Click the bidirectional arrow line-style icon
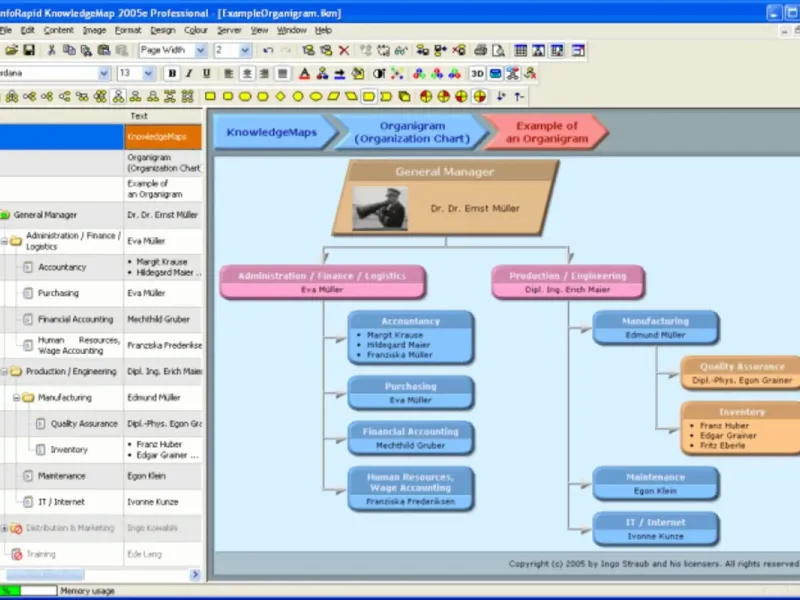This screenshot has width=800, height=600. (x=340, y=73)
